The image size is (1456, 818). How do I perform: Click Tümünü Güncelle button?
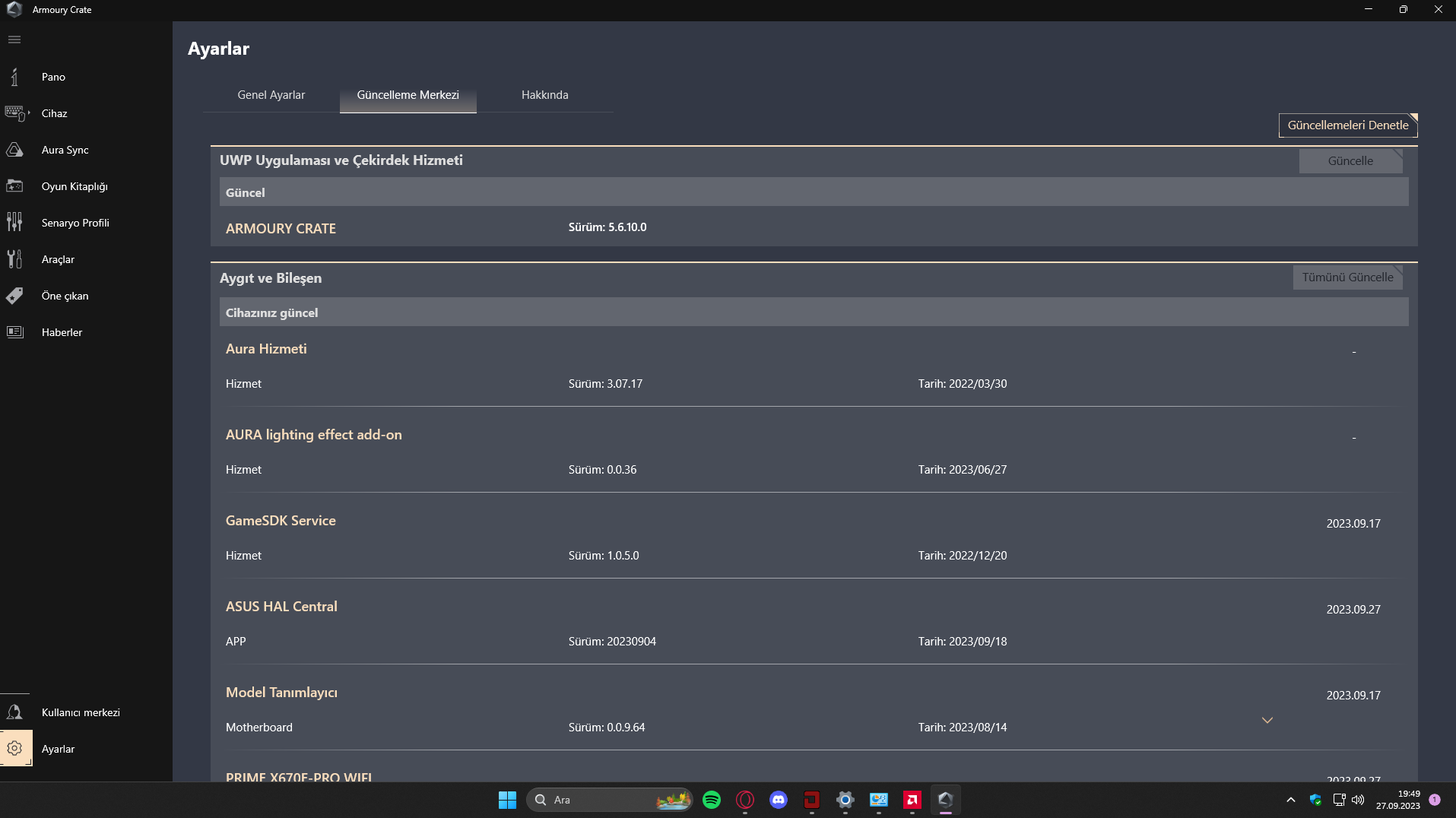point(1348,277)
